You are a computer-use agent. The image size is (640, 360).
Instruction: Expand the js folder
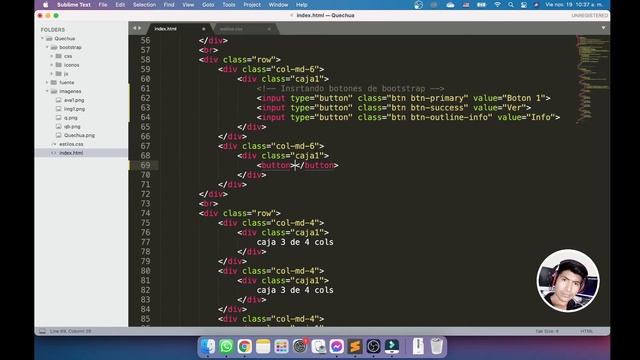52,73
